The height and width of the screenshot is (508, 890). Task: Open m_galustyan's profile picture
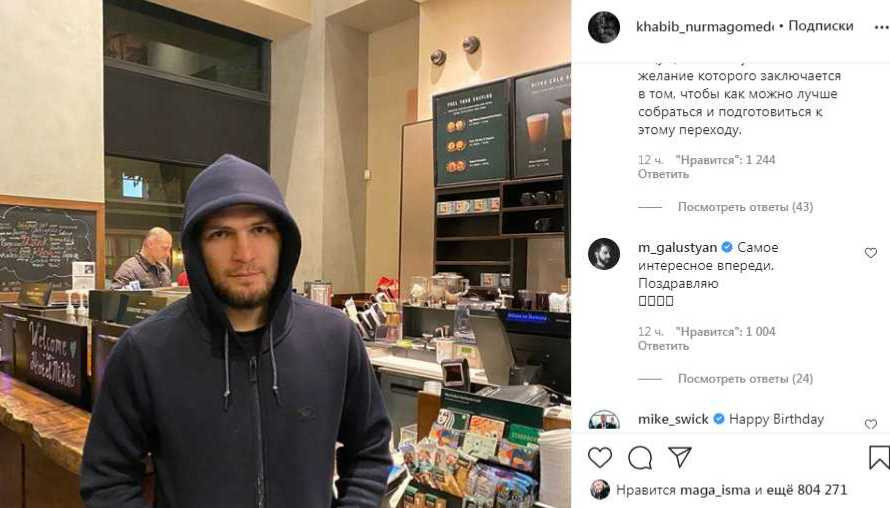click(603, 254)
